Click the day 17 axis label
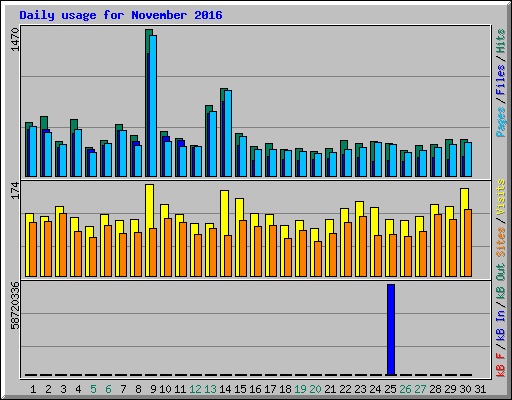The image size is (512, 400). [270, 389]
